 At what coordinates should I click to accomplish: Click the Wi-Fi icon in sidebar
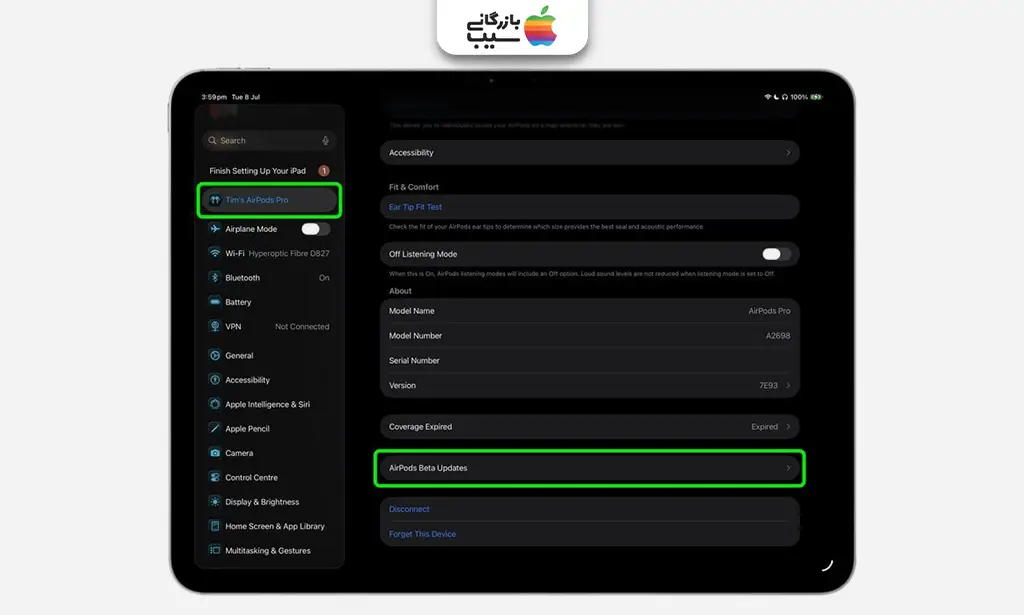tap(215, 253)
